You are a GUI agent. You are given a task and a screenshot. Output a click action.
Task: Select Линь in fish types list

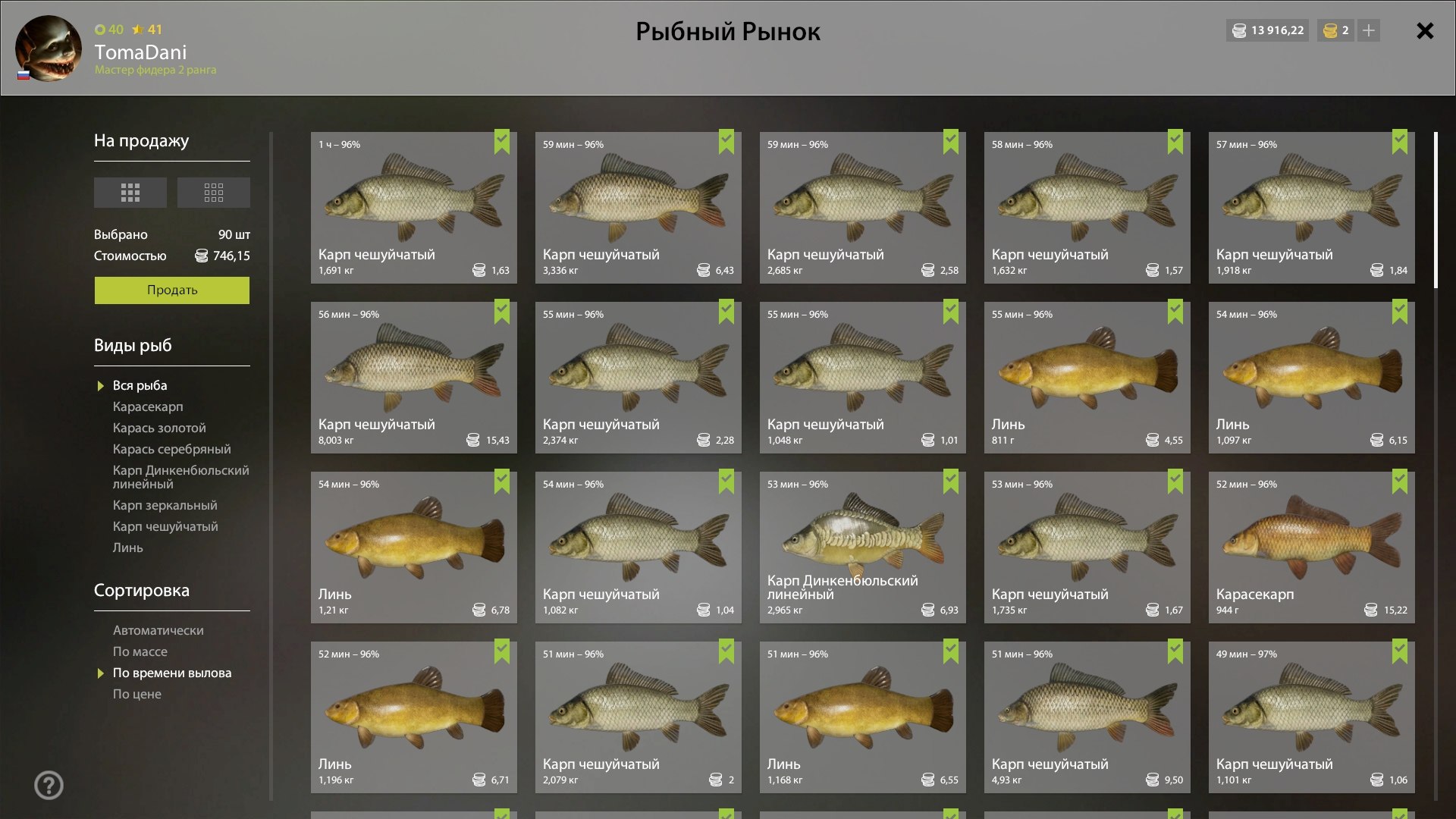127,548
